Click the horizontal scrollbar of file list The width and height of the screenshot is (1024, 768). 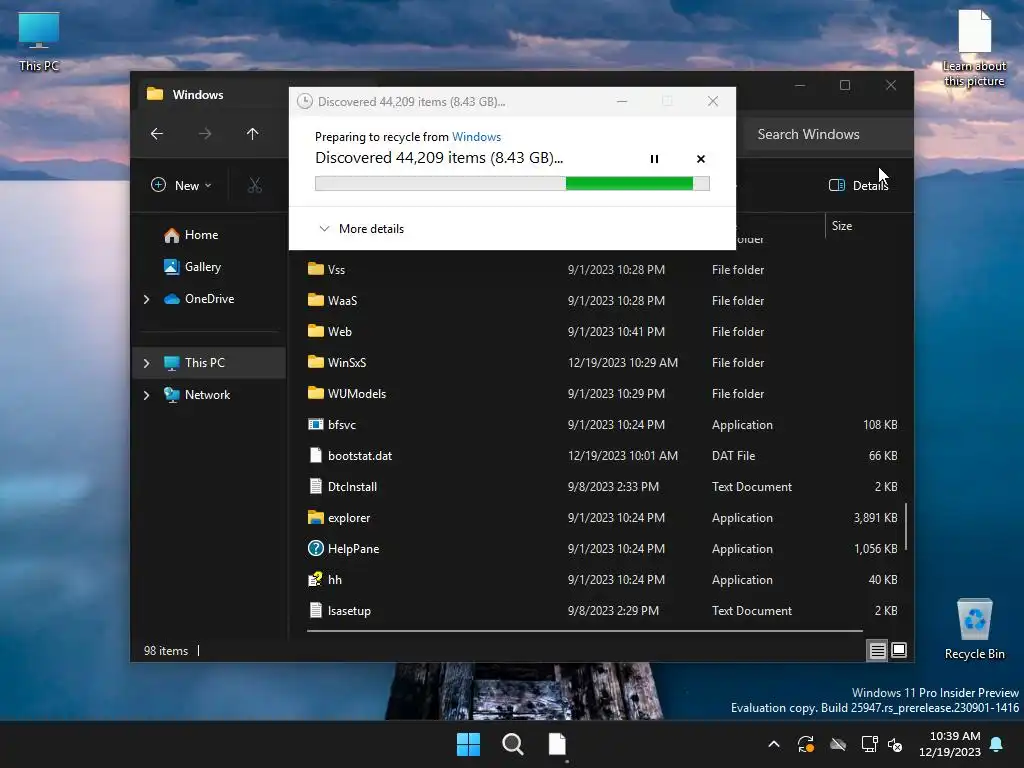click(x=584, y=632)
